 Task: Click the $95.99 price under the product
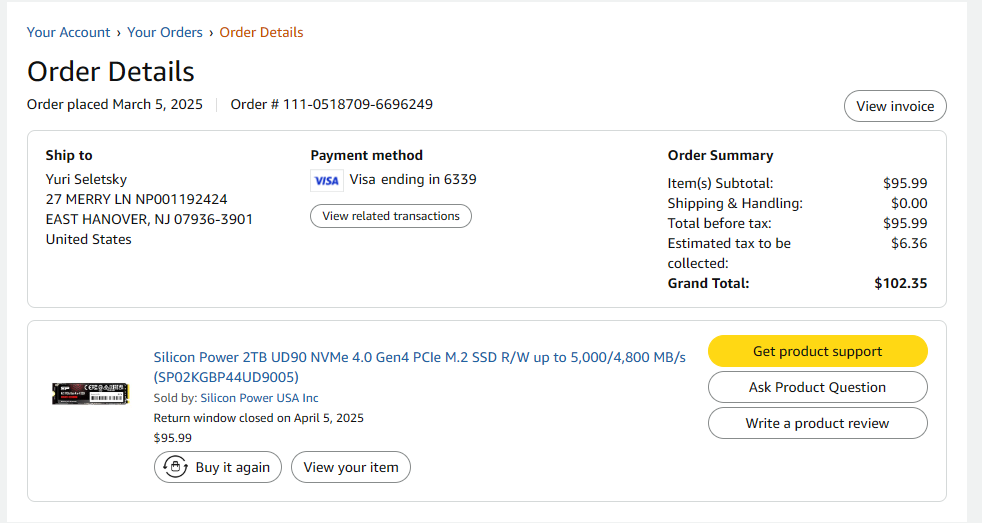(173, 438)
